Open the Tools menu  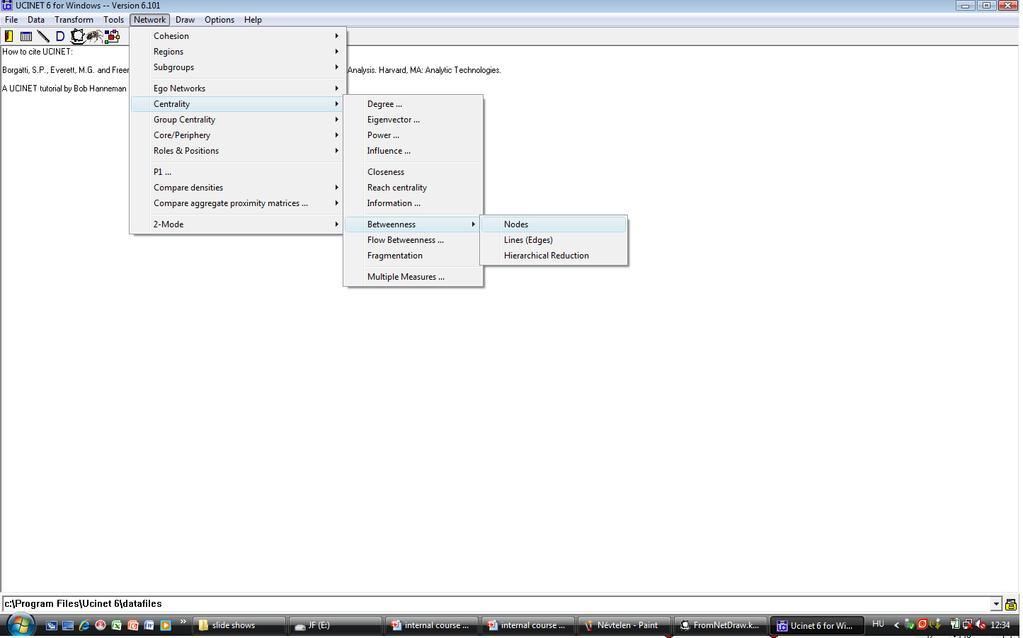pyautogui.click(x=114, y=20)
